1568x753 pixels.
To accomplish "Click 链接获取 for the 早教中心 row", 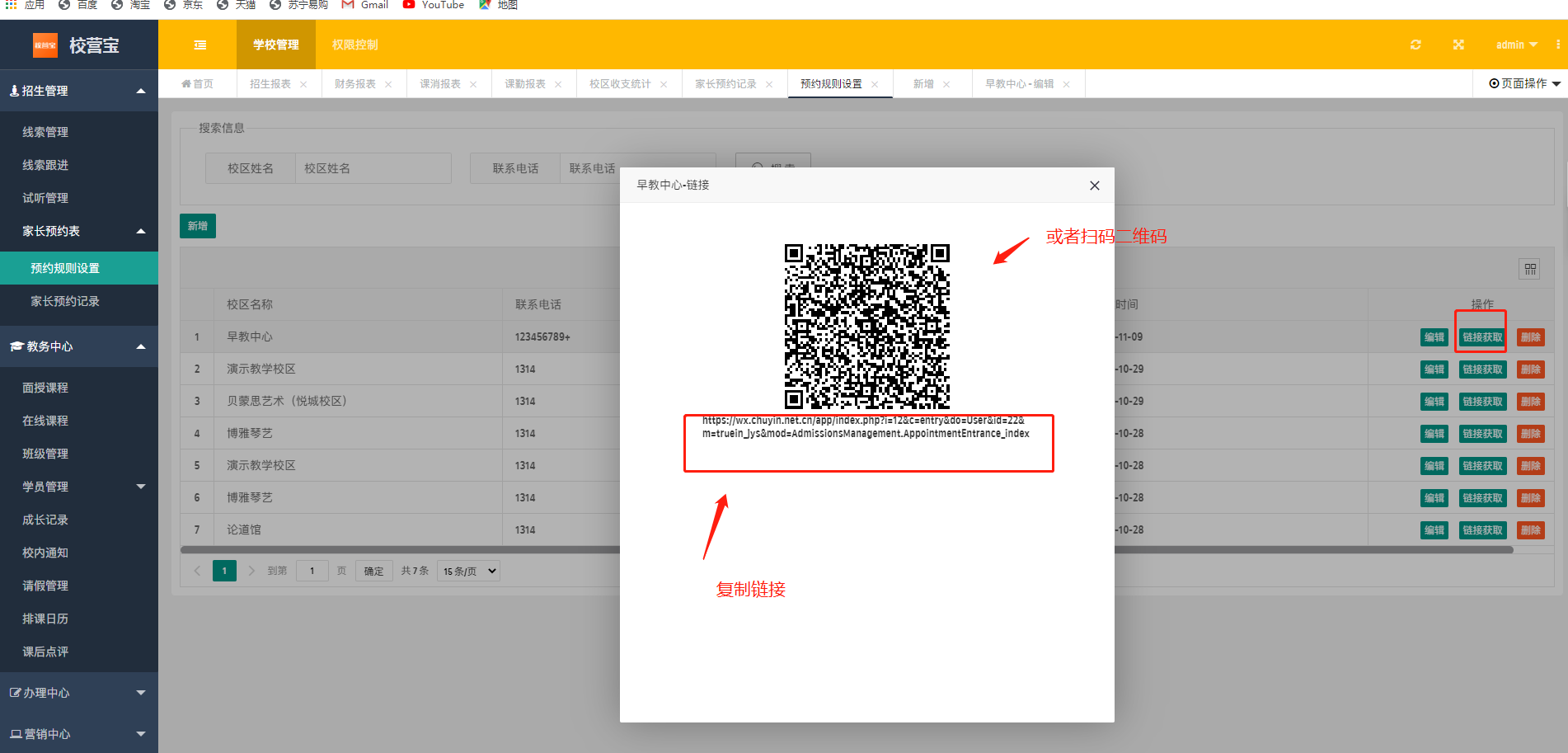I will point(1482,337).
